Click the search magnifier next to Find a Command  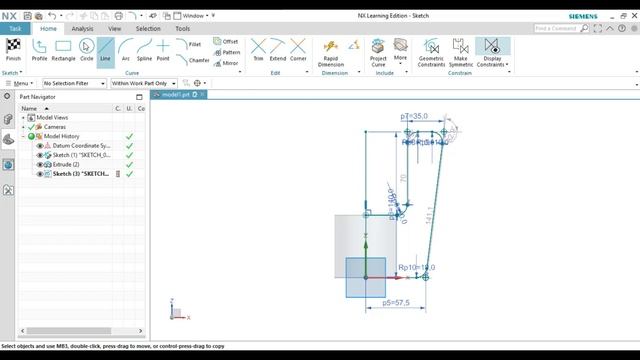[x=584, y=28]
